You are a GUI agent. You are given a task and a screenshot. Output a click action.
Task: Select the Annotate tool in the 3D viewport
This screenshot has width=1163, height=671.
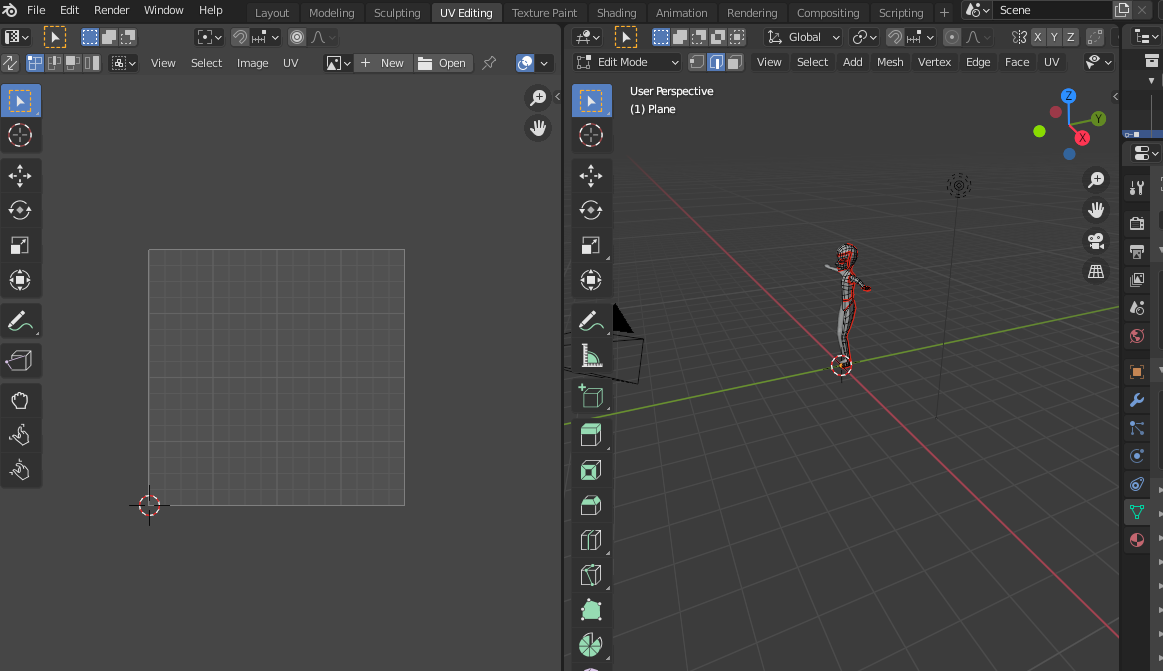590,321
